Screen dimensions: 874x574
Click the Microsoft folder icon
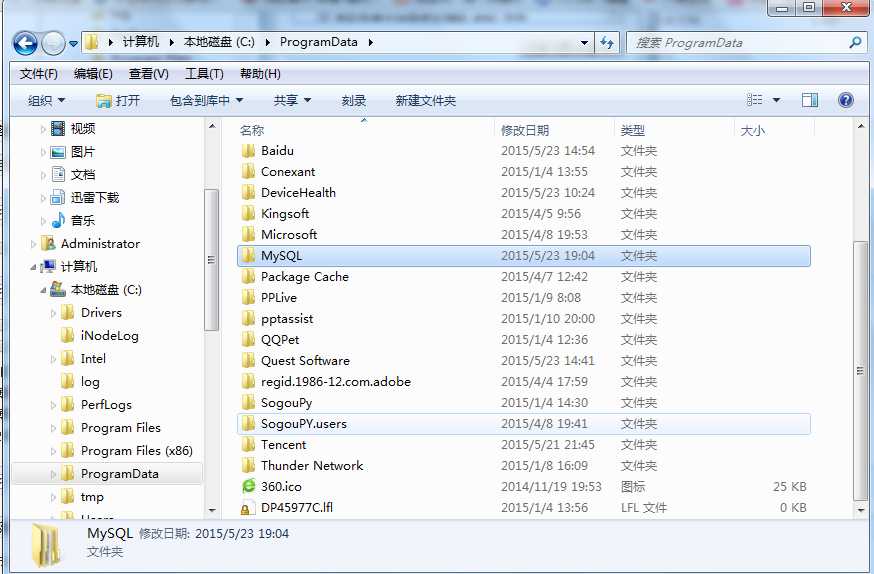(x=249, y=235)
